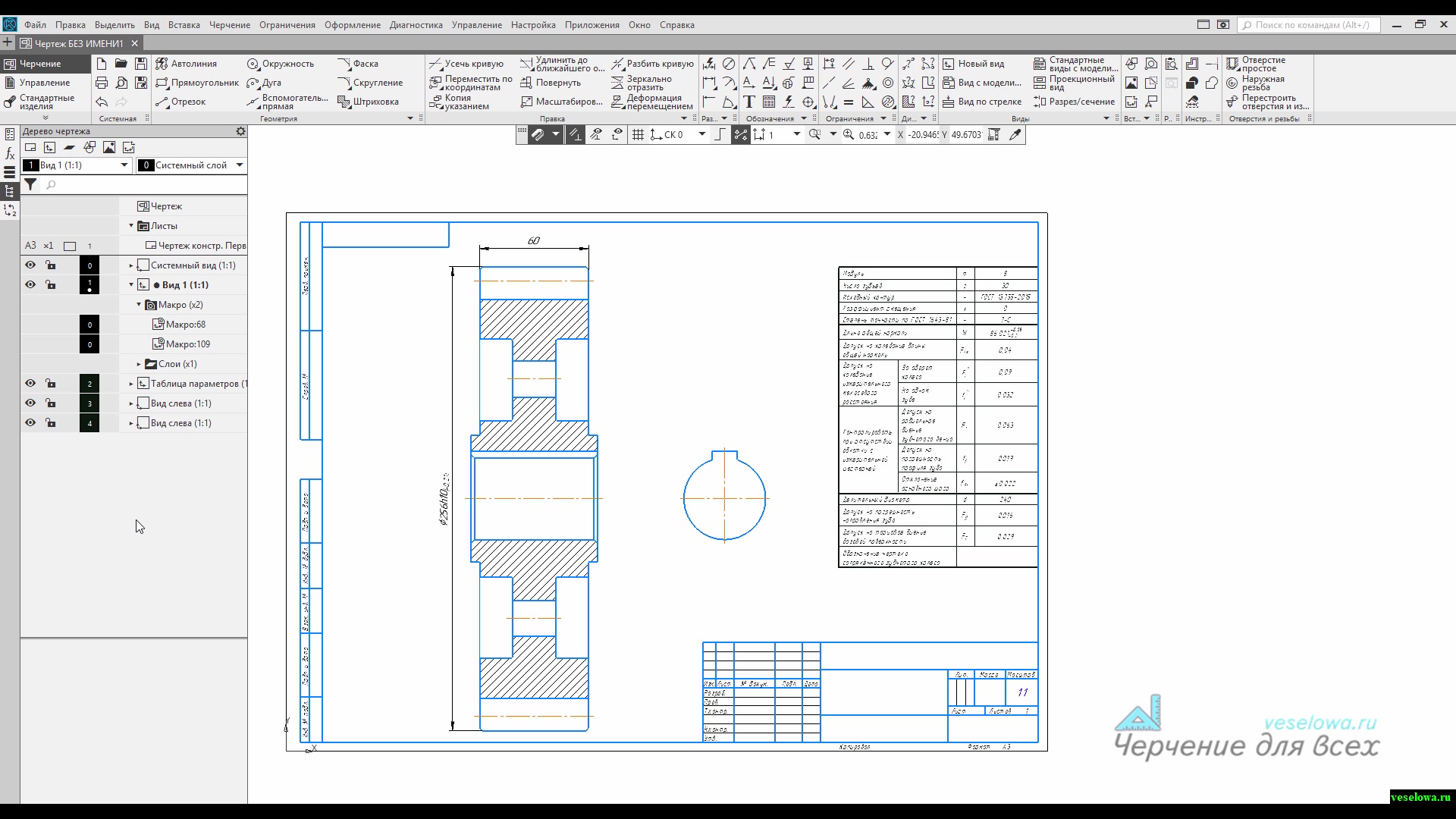Toggle visibility of Вид 1 (1:1)
The image size is (1456, 819).
pyautogui.click(x=30, y=285)
